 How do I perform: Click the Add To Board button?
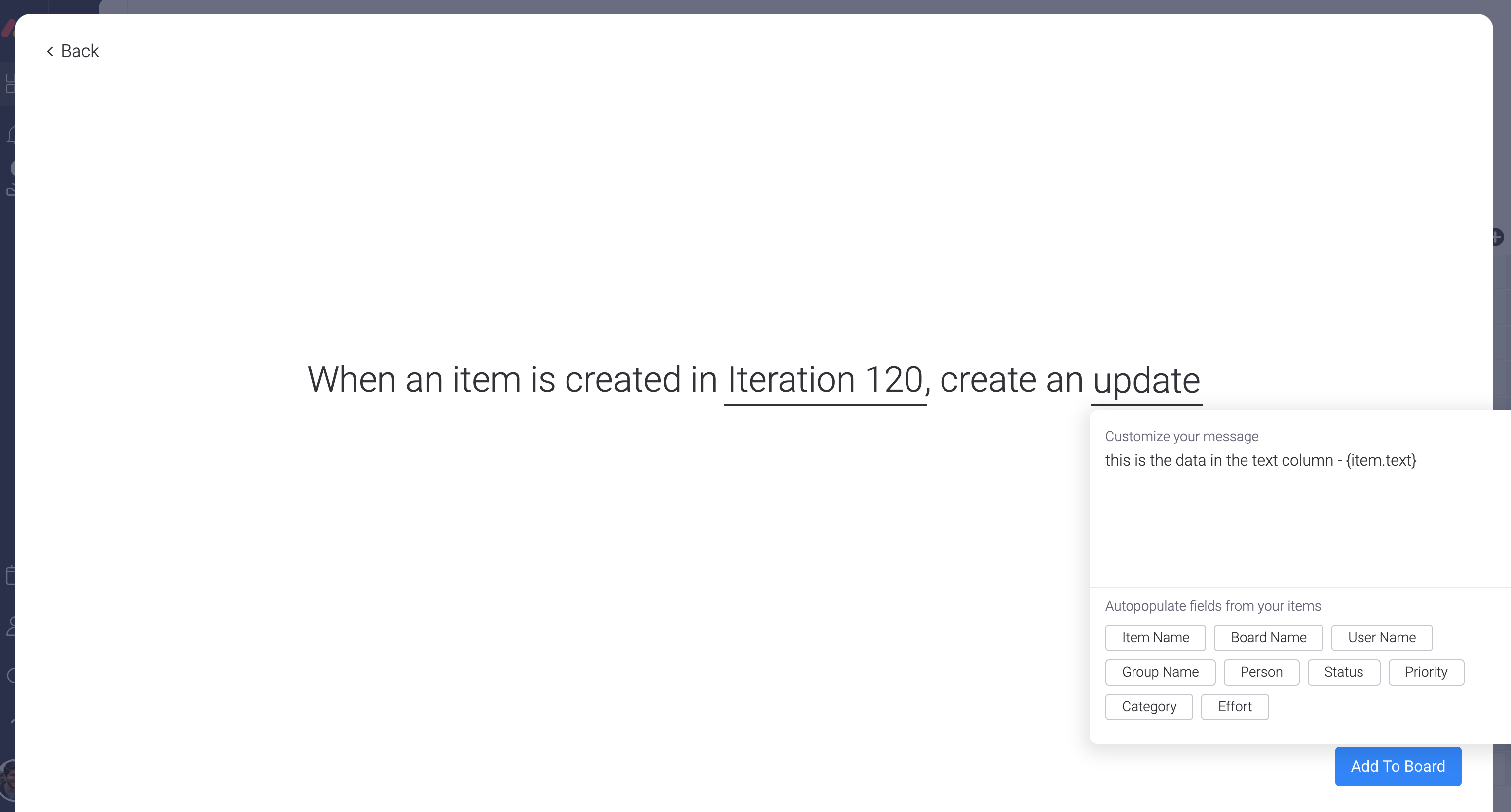[x=1398, y=766]
